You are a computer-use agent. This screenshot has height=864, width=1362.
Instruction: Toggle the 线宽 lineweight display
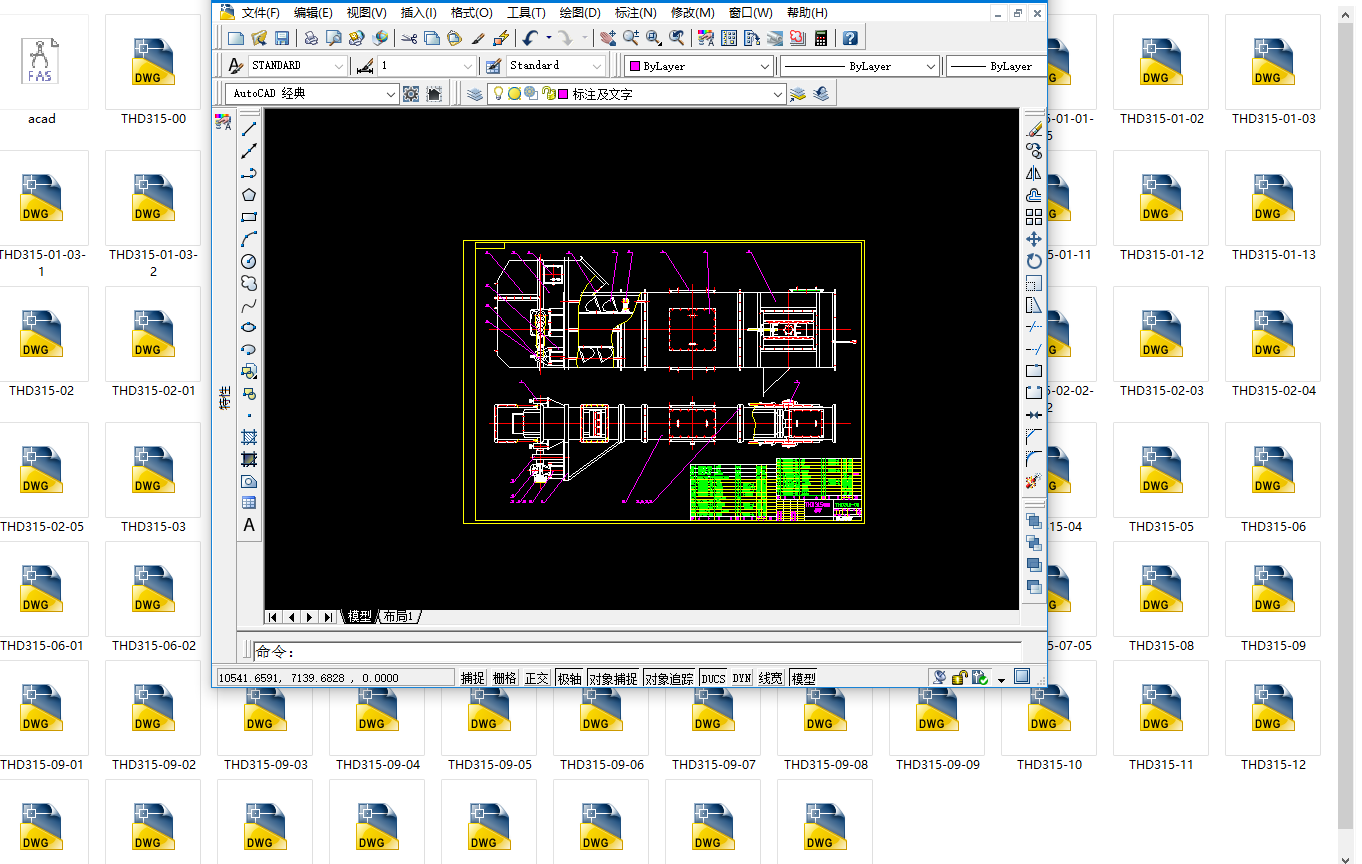click(770, 678)
